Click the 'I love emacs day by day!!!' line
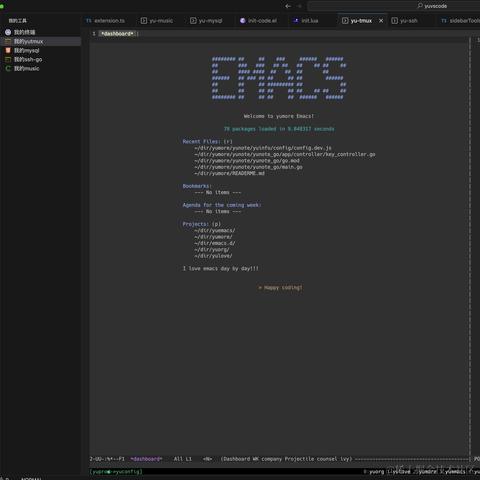 click(x=220, y=268)
